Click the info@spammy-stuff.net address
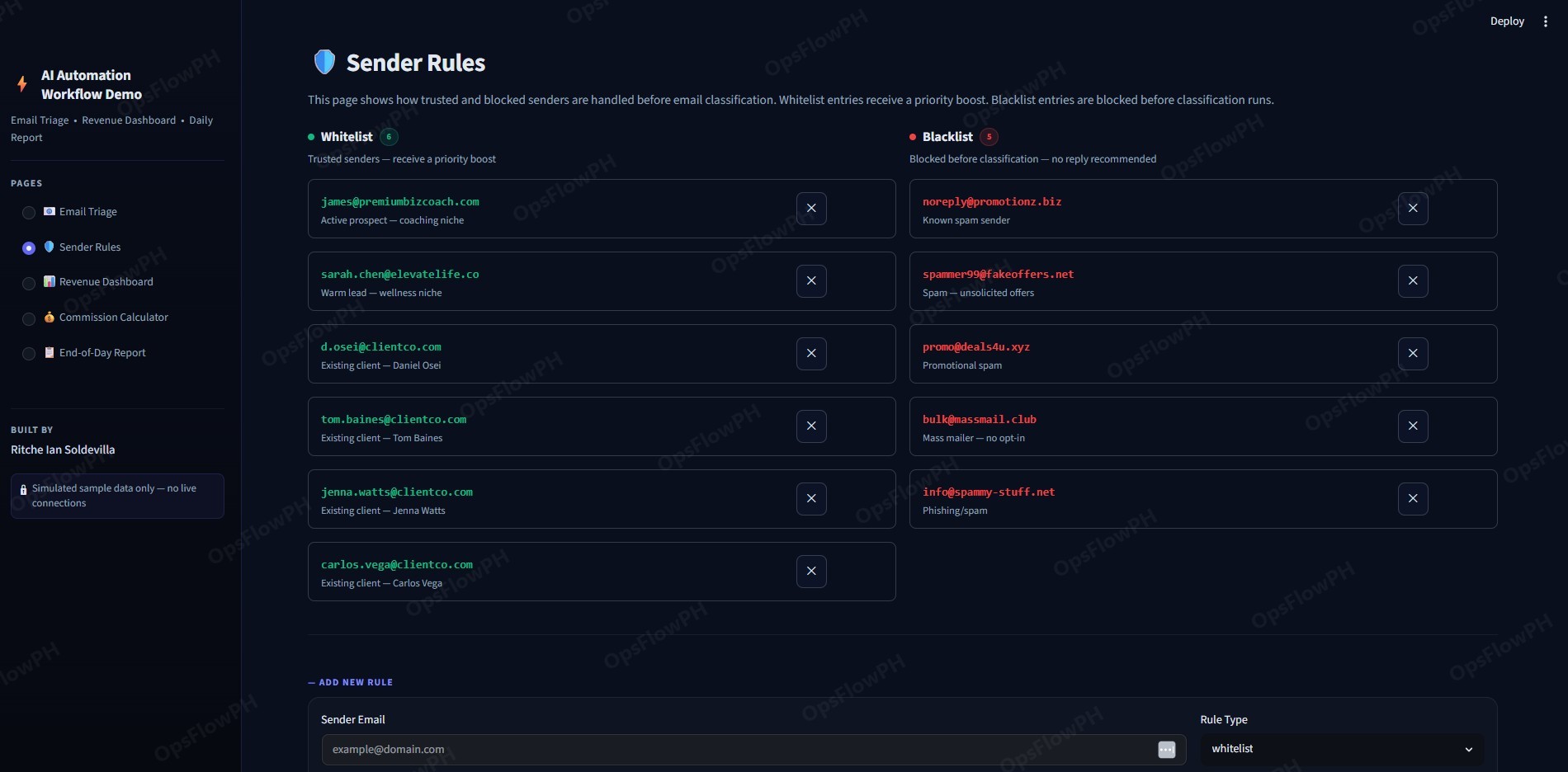The height and width of the screenshot is (772, 1568). 989,492
